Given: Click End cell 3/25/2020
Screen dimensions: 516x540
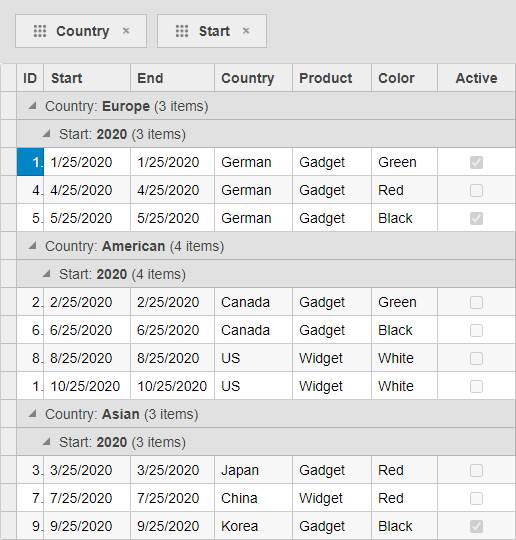Looking at the screenshot, I should (x=173, y=470).
